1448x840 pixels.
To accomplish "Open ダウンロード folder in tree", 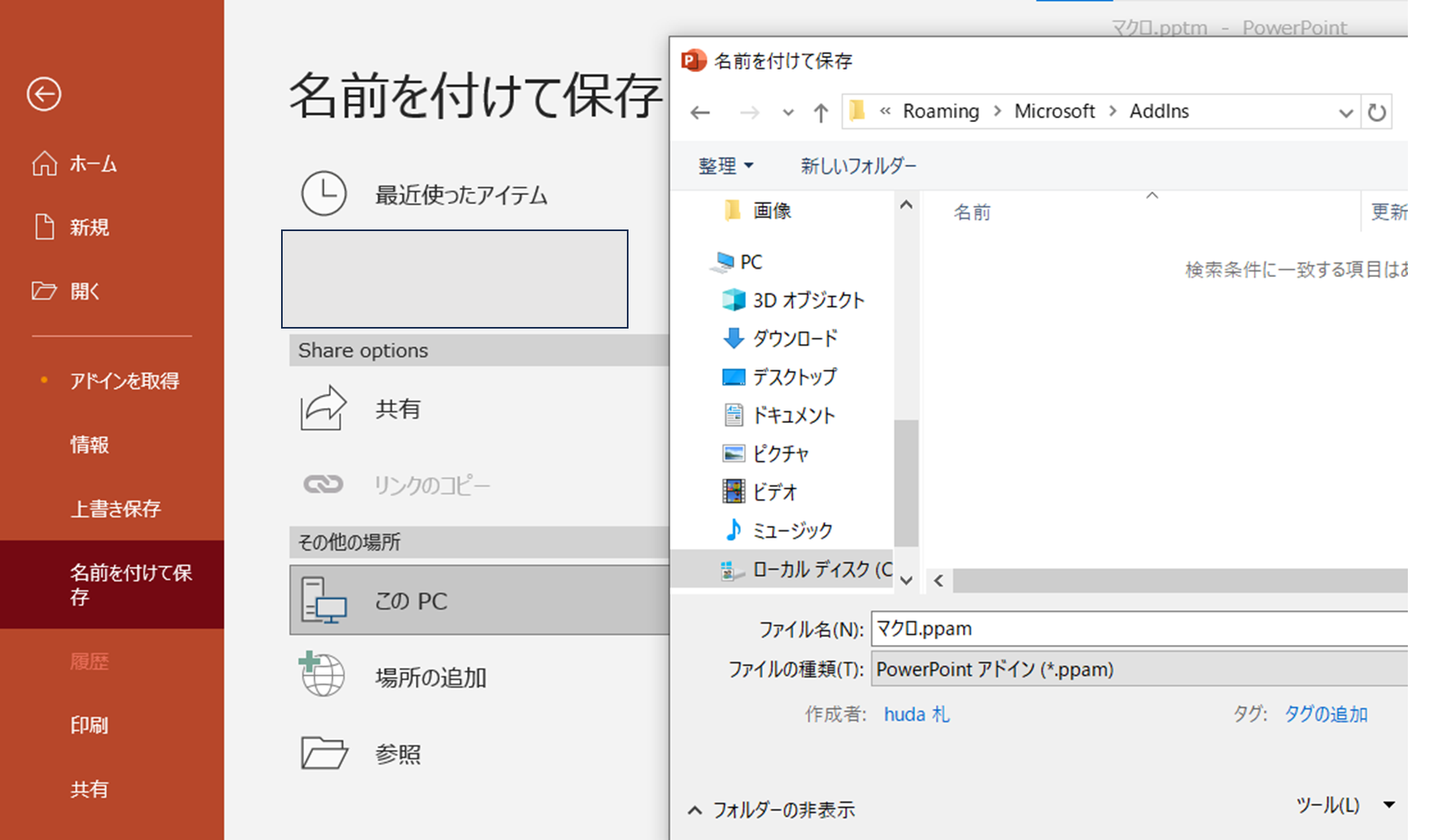I will [795, 338].
